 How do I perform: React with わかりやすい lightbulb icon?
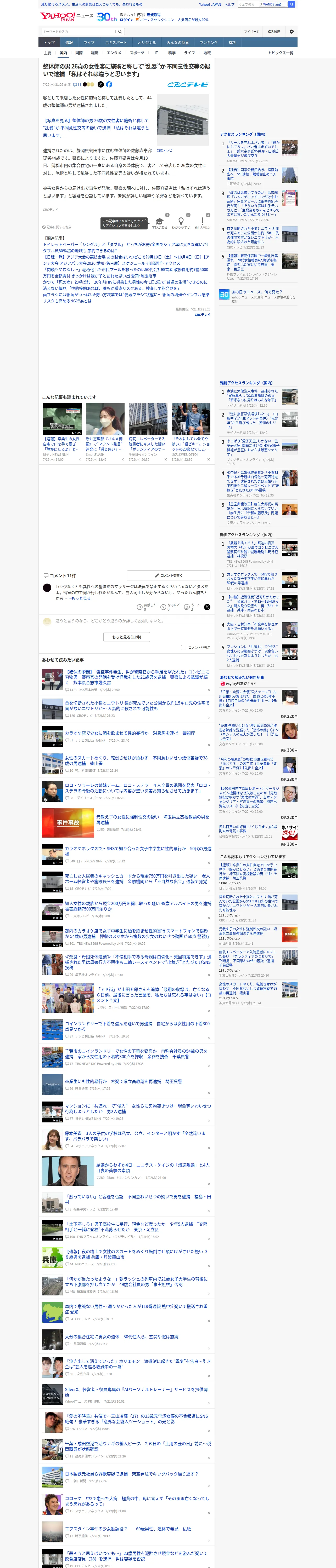[181, 222]
